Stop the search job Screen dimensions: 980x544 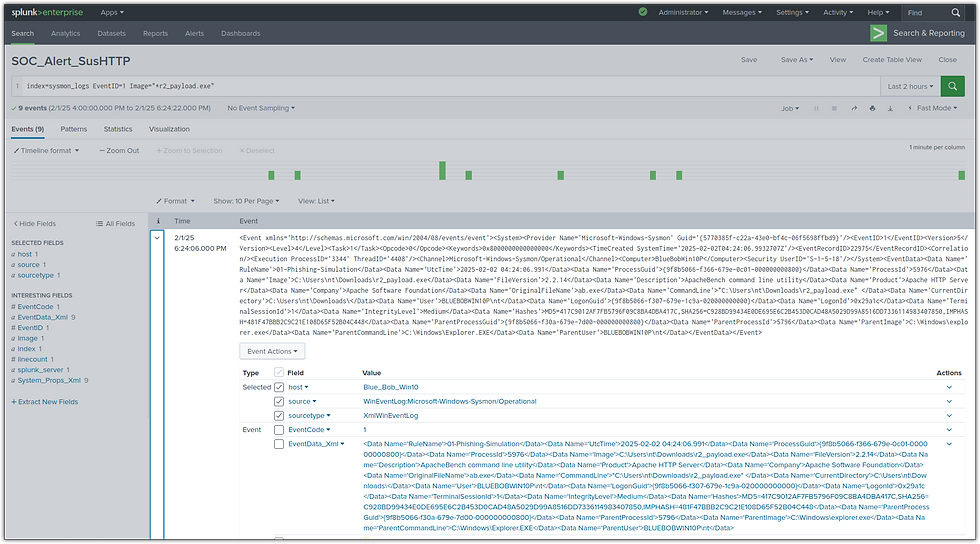coord(834,108)
